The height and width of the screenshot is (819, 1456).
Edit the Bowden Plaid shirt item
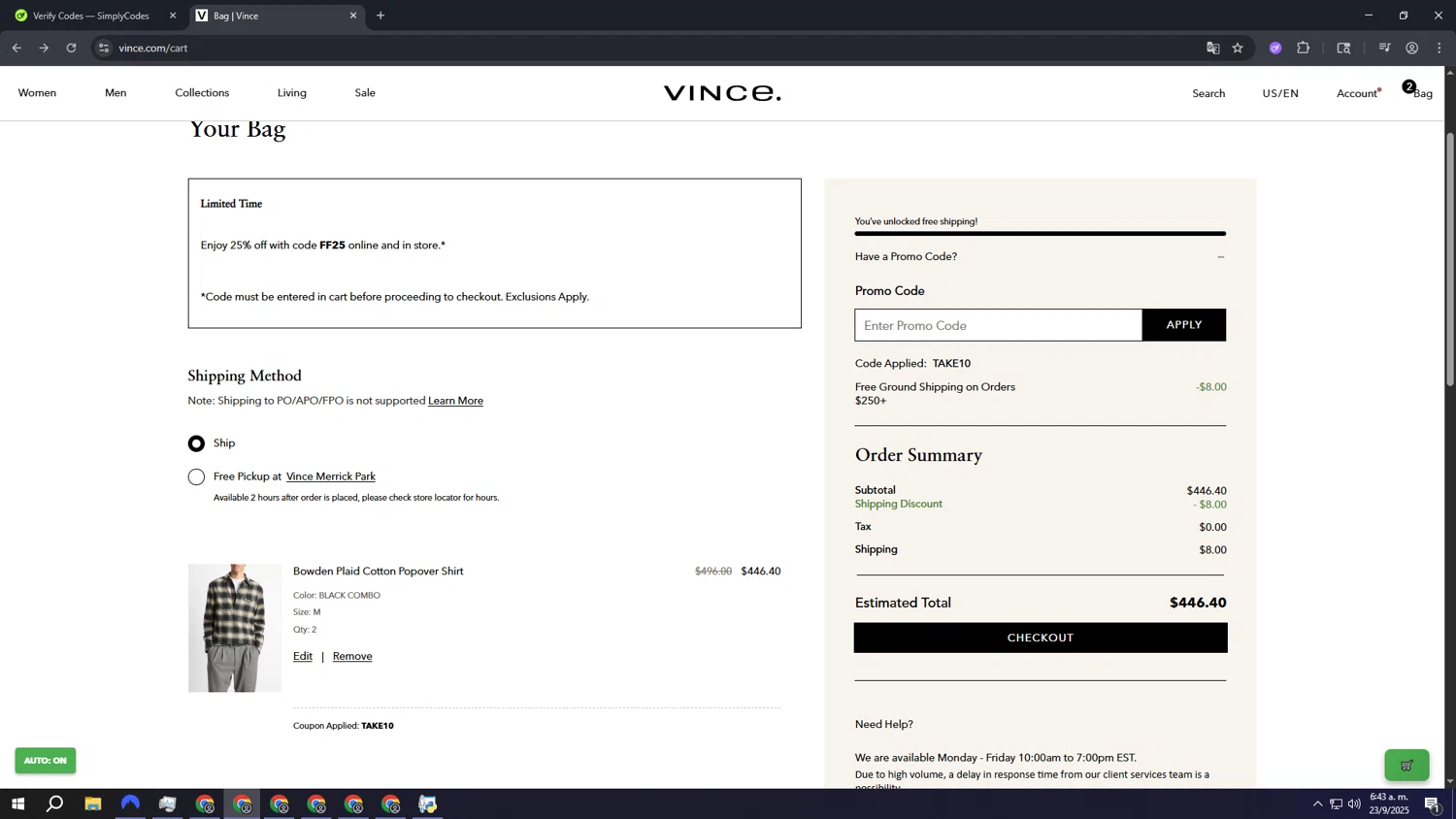(x=303, y=657)
